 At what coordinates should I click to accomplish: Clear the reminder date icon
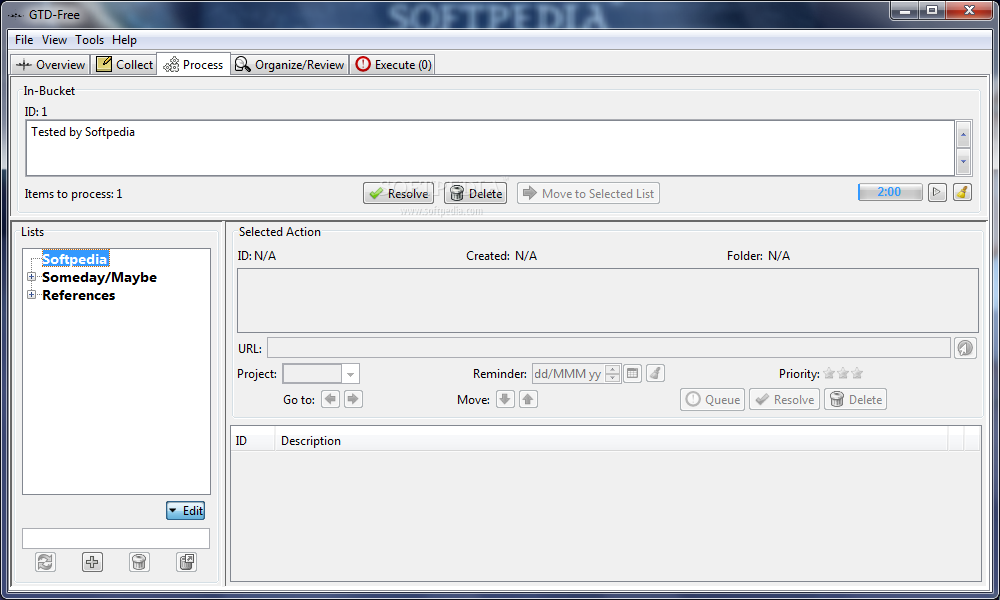[656, 373]
